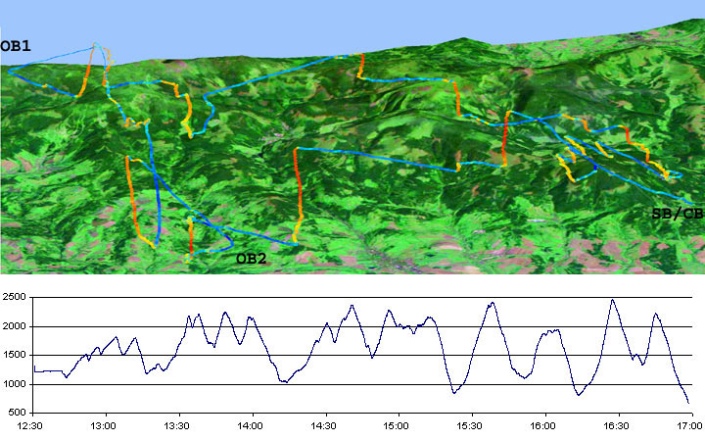The height and width of the screenshot is (441, 705).
Task: Click the OB2 label on the terrain map
Action: point(251,259)
